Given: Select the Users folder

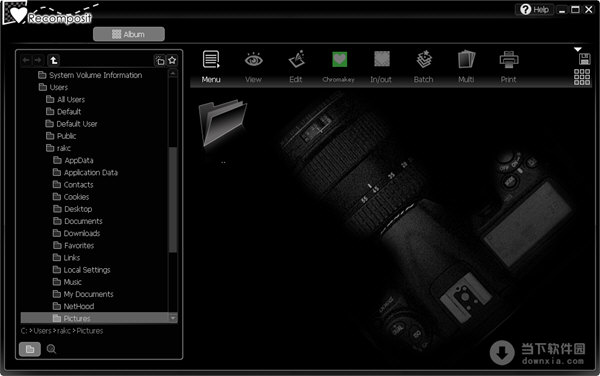Looking at the screenshot, I should click(x=53, y=87).
